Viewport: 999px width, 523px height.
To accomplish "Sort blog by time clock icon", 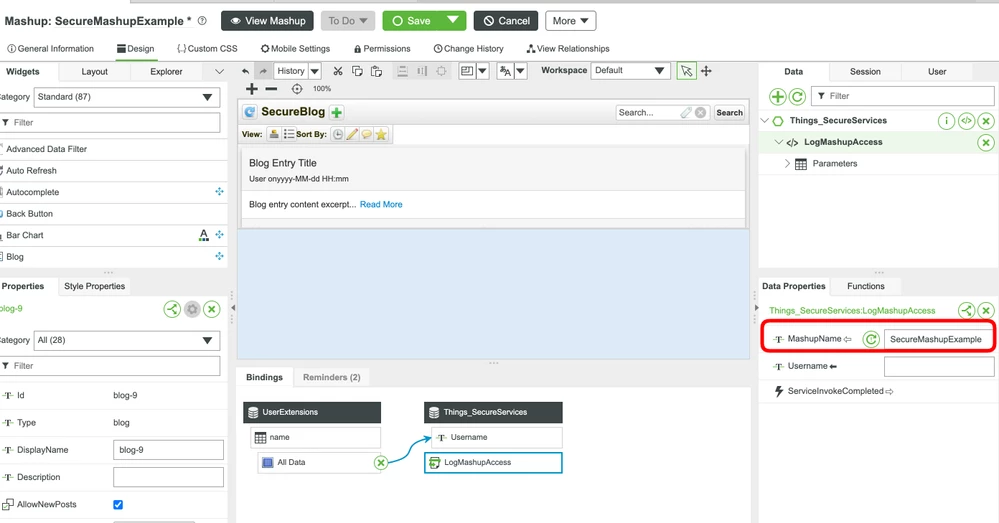I will point(338,134).
